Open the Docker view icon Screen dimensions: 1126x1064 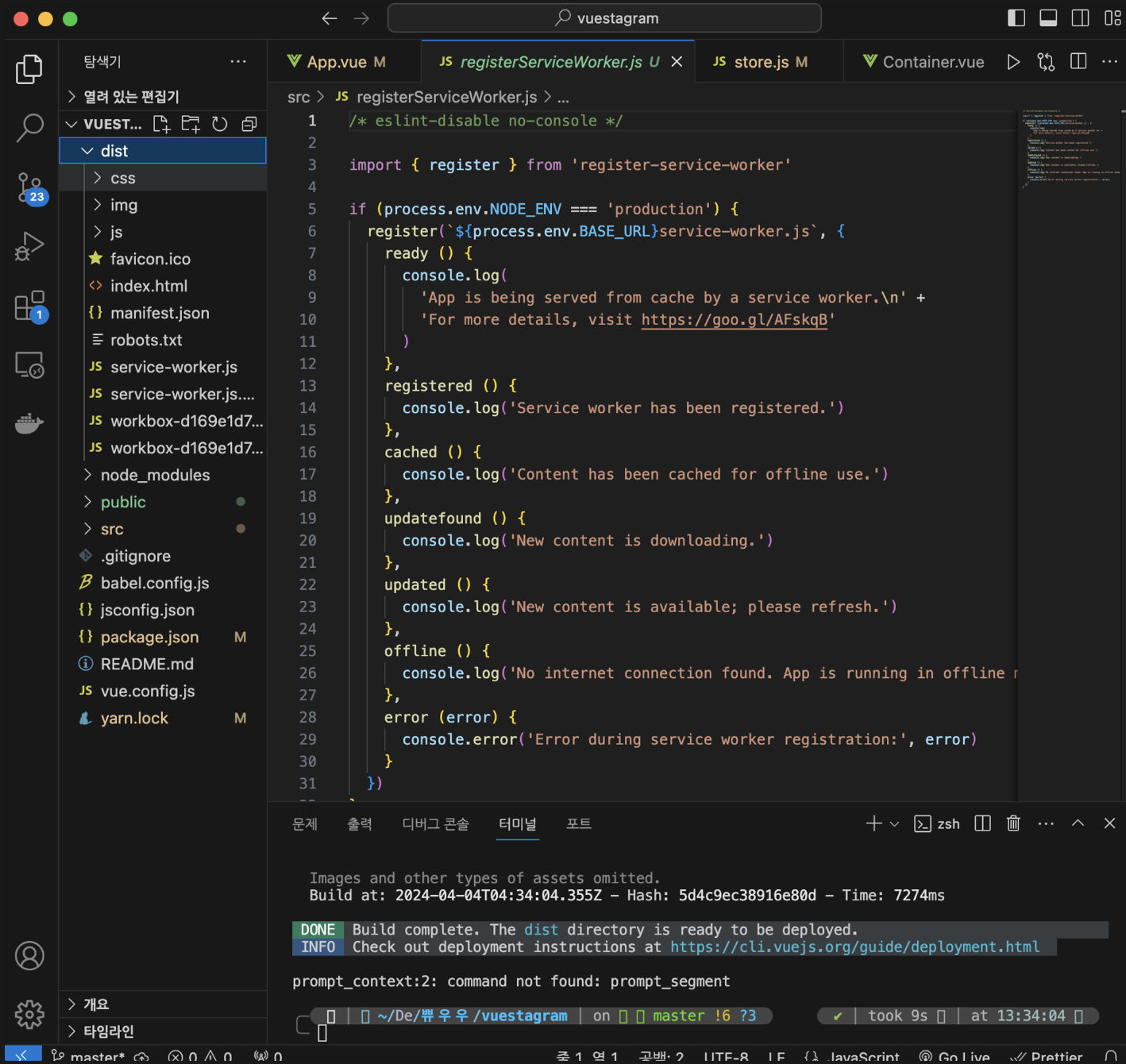click(29, 423)
